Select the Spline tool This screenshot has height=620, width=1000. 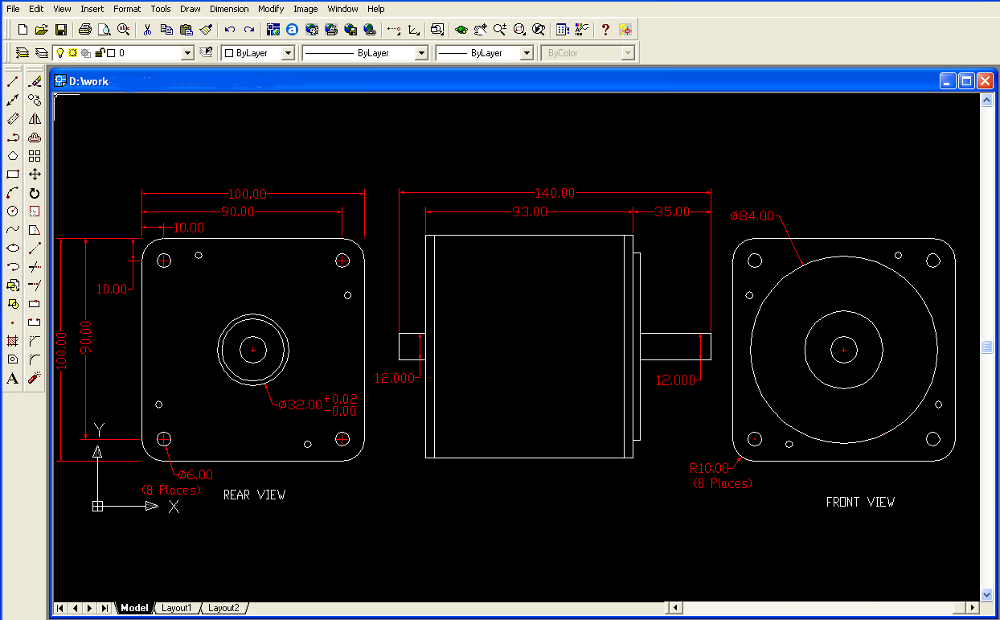coord(13,230)
